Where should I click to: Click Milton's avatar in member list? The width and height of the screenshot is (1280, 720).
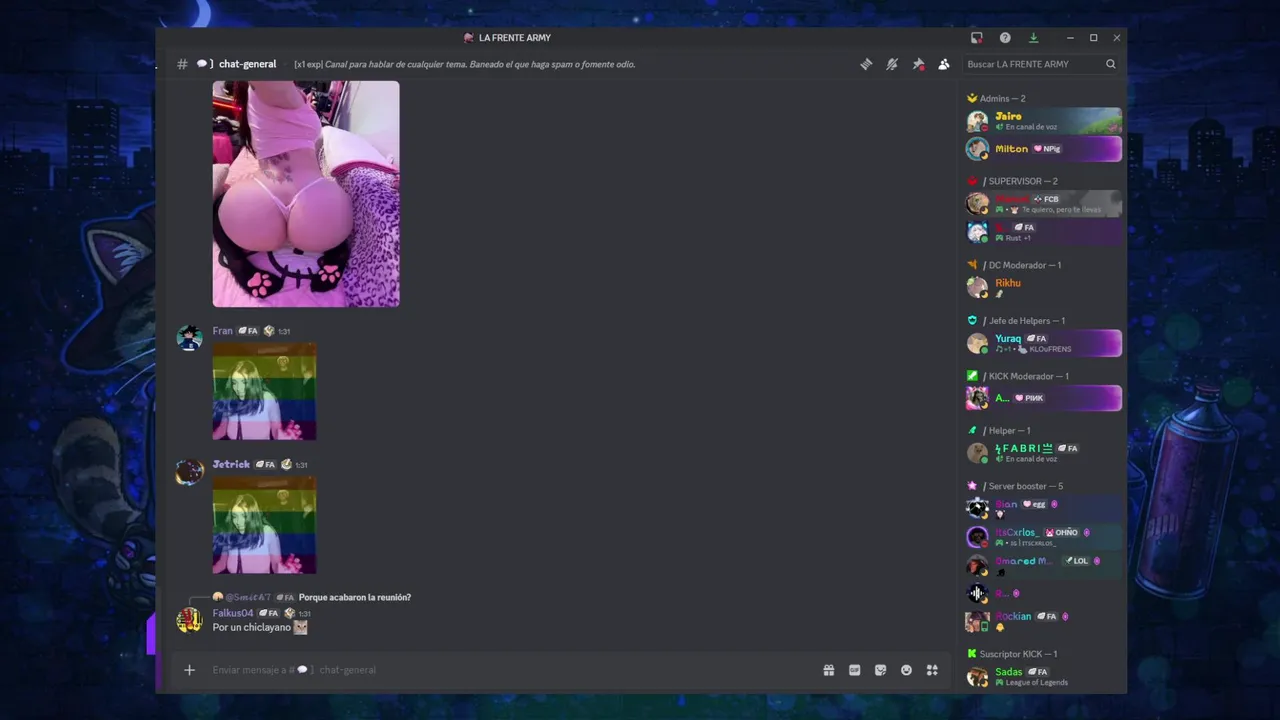[x=977, y=149]
